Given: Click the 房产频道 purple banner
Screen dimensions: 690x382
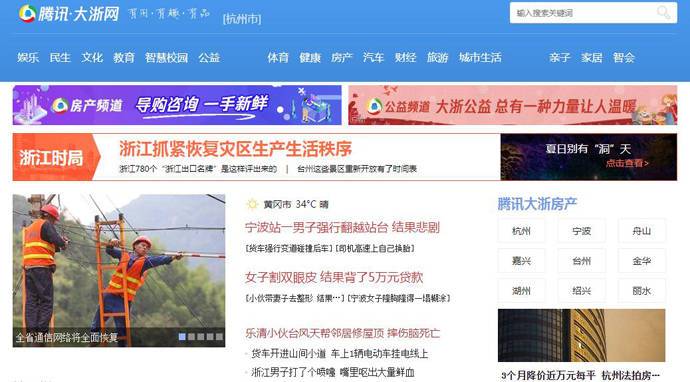Looking at the screenshot, I should 177,105.
